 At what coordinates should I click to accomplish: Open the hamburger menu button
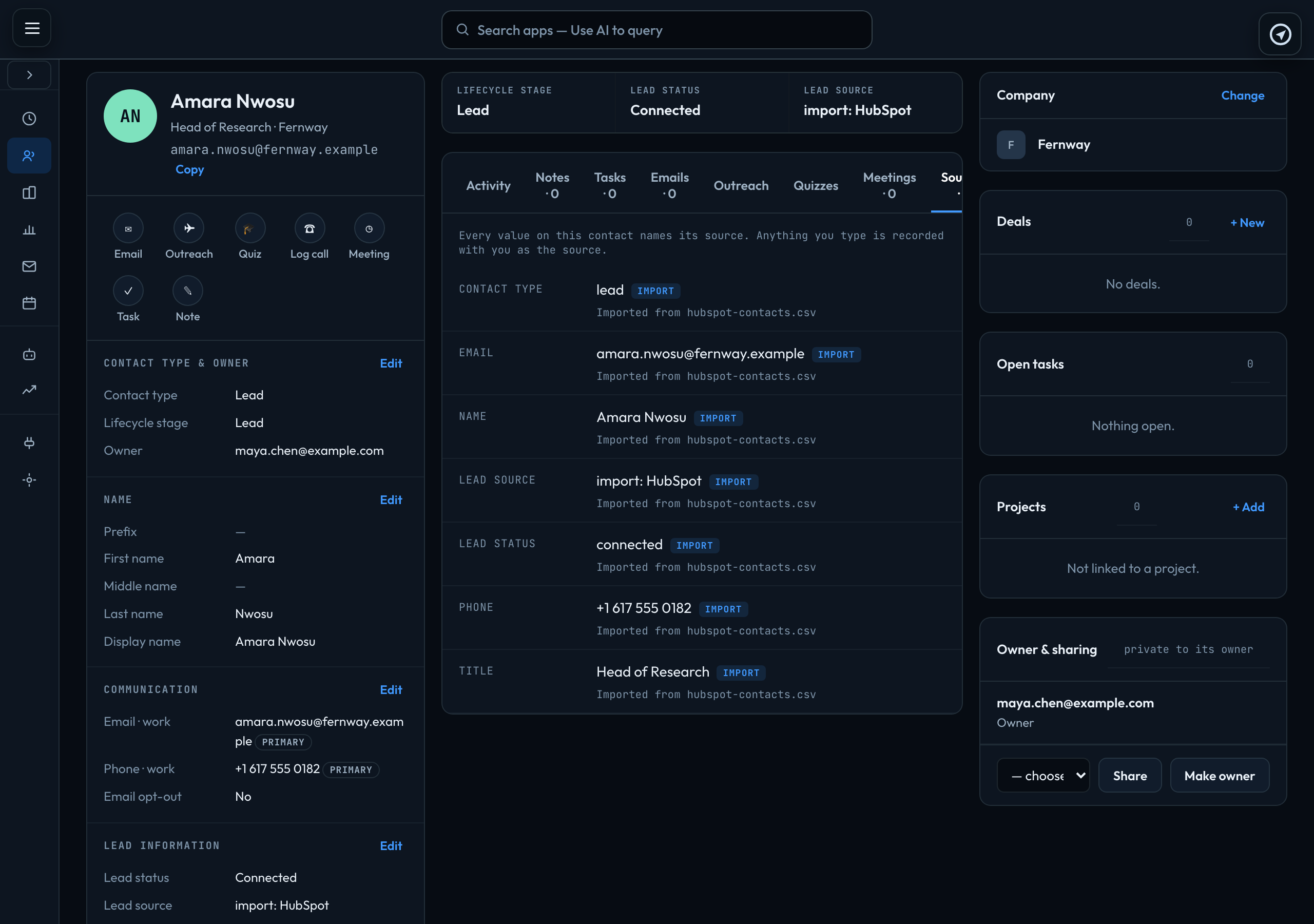pos(32,28)
